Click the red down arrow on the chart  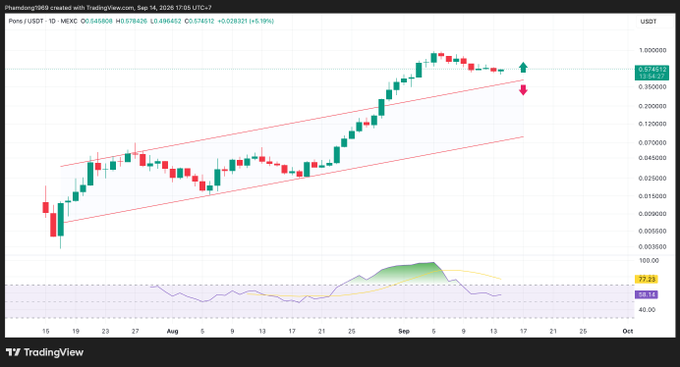(x=523, y=90)
